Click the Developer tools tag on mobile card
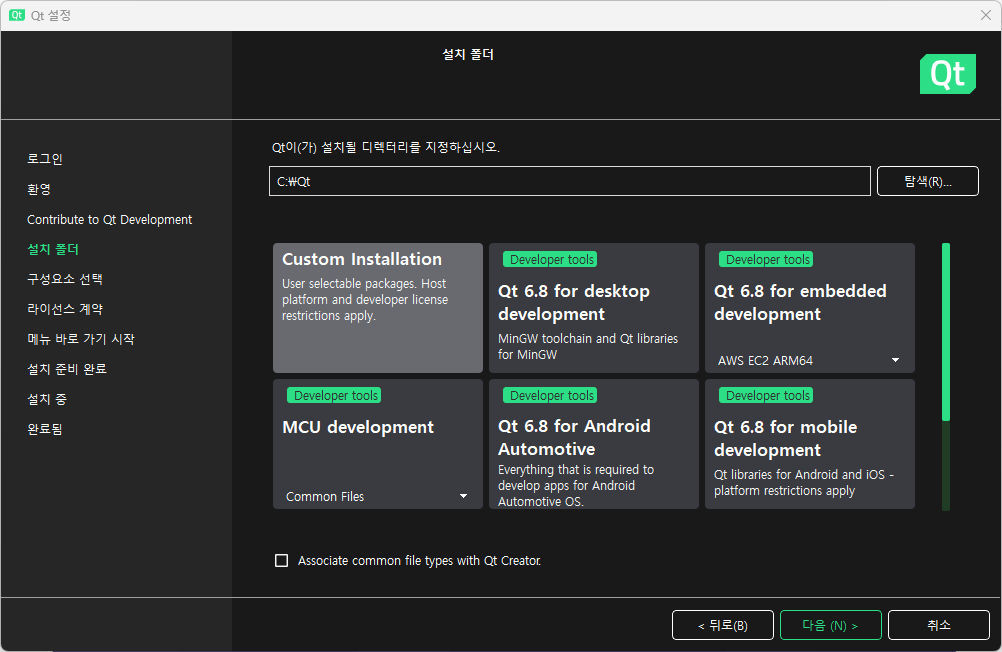 pyautogui.click(x=766, y=396)
